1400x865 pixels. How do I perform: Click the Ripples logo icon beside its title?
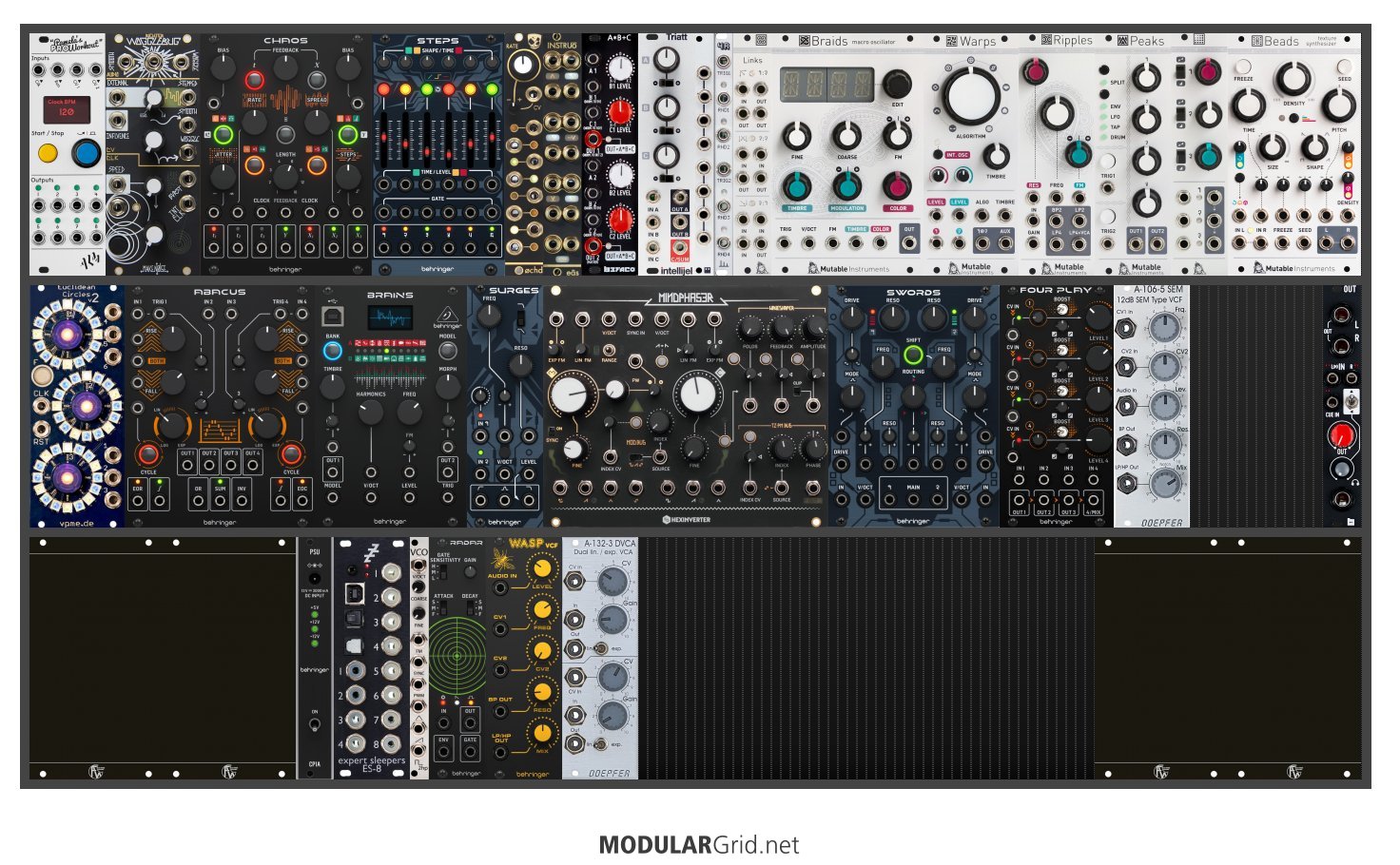[x=1046, y=40]
